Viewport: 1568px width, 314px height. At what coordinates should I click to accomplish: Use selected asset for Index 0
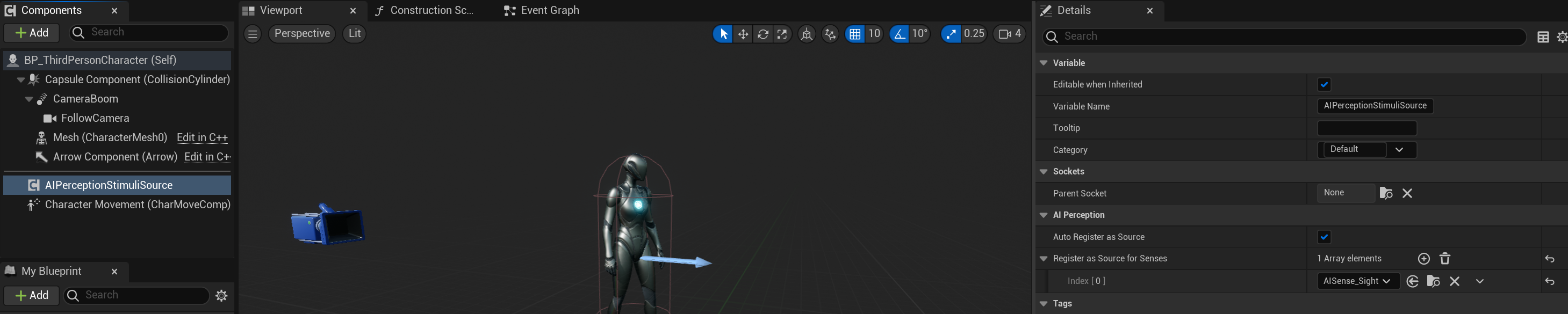(1413, 281)
